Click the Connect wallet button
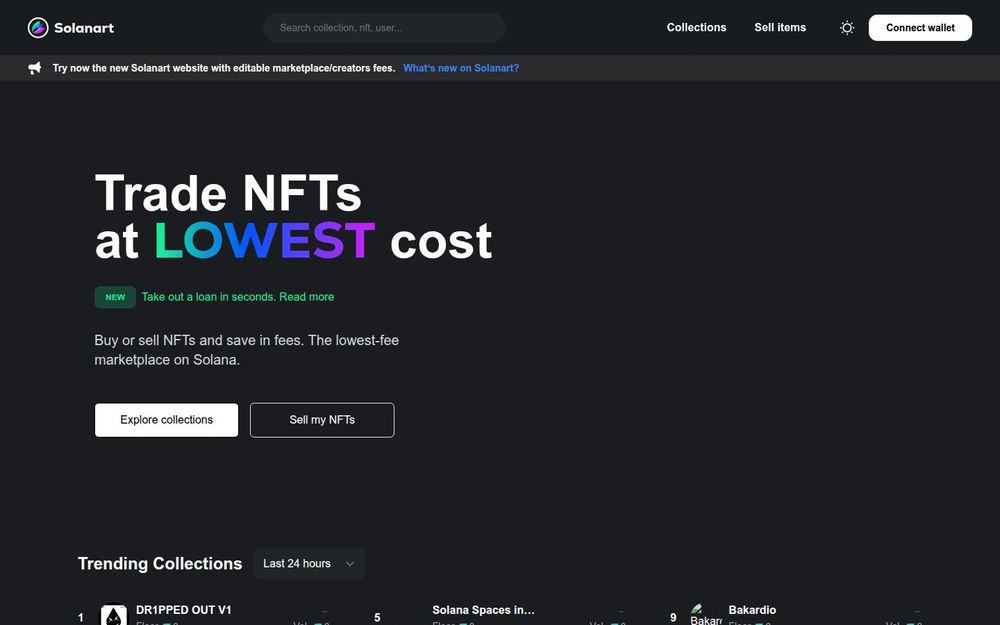The image size is (1000, 625). click(920, 28)
